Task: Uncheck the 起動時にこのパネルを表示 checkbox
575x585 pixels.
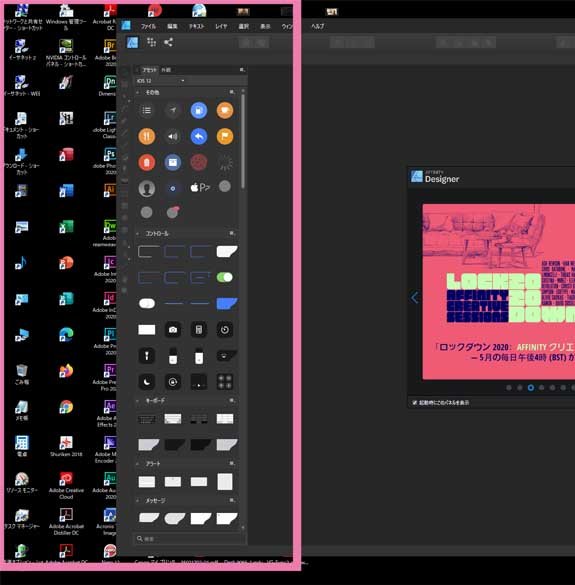Action: (415, 403)
